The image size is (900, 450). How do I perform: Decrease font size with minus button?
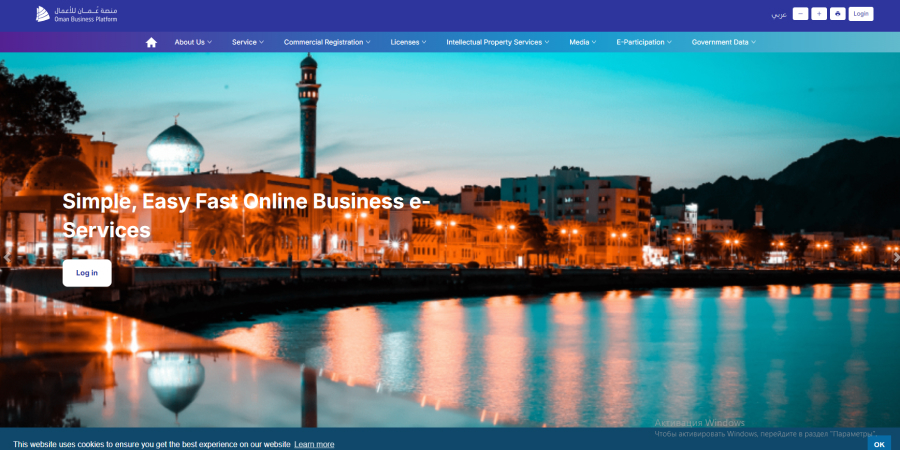coord(800,14)
